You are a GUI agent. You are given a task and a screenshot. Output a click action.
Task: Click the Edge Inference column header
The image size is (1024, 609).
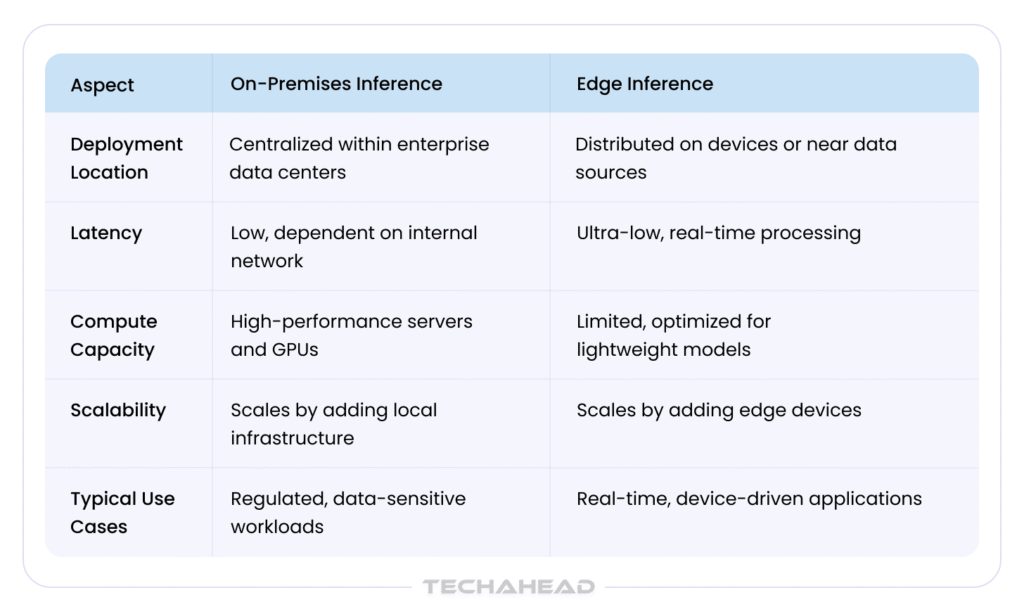pos(644,84)
